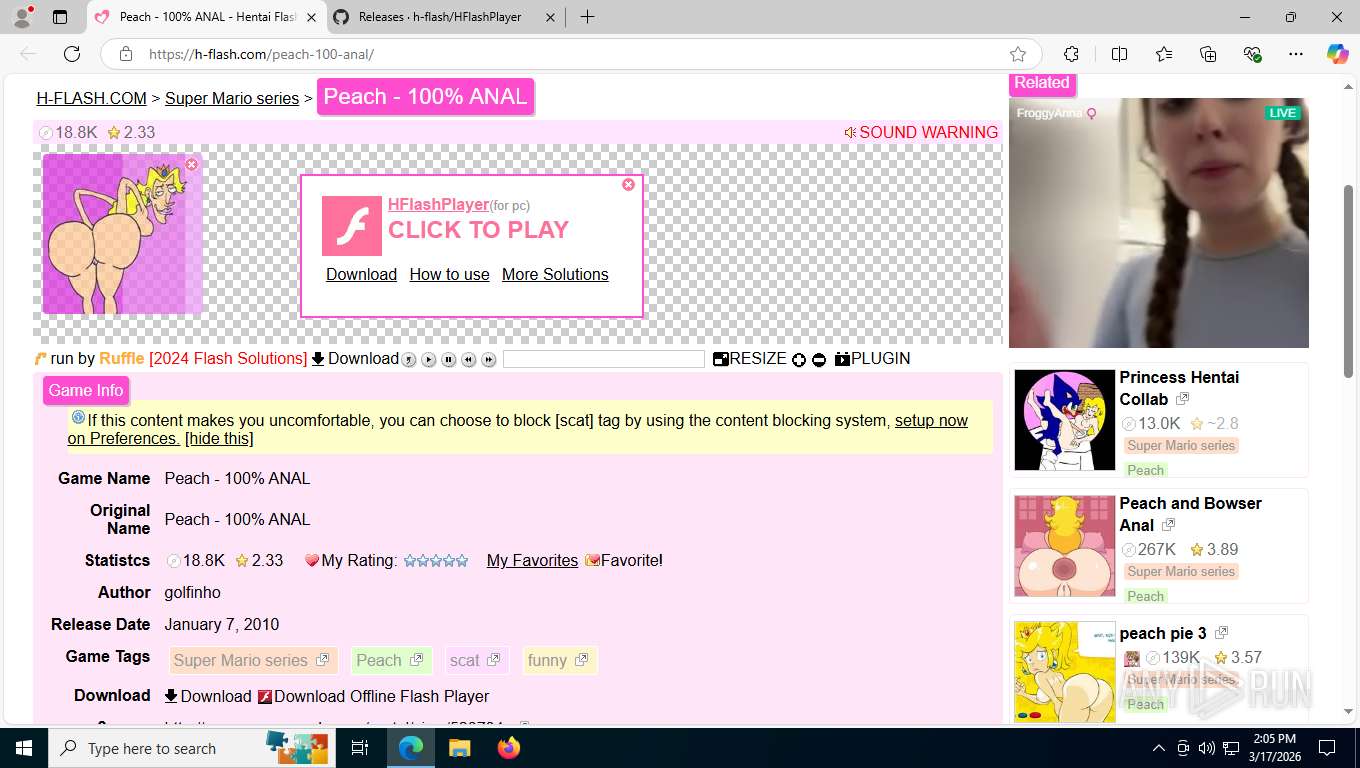Add this page to favorites star
Image resolution: width=1360 pixels, height=768 pixels.
coord(1018,54)
